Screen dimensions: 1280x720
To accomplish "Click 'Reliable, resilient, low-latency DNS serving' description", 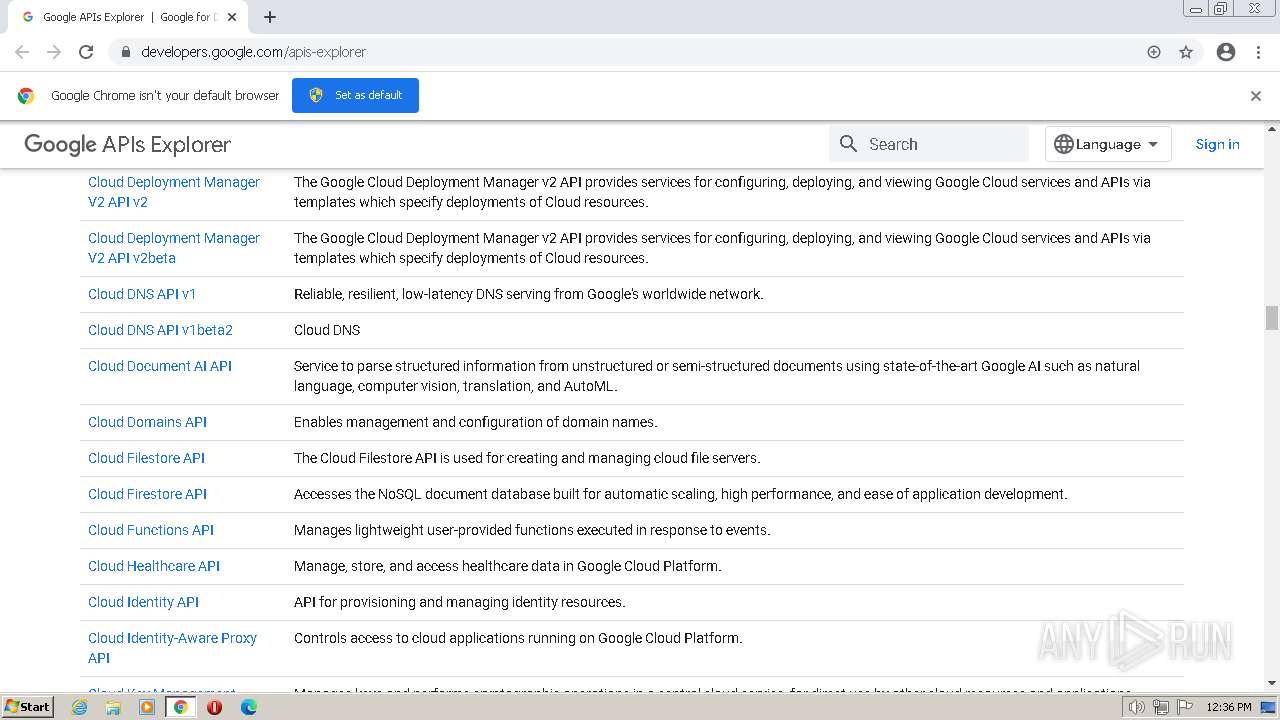I will [529, 294].
